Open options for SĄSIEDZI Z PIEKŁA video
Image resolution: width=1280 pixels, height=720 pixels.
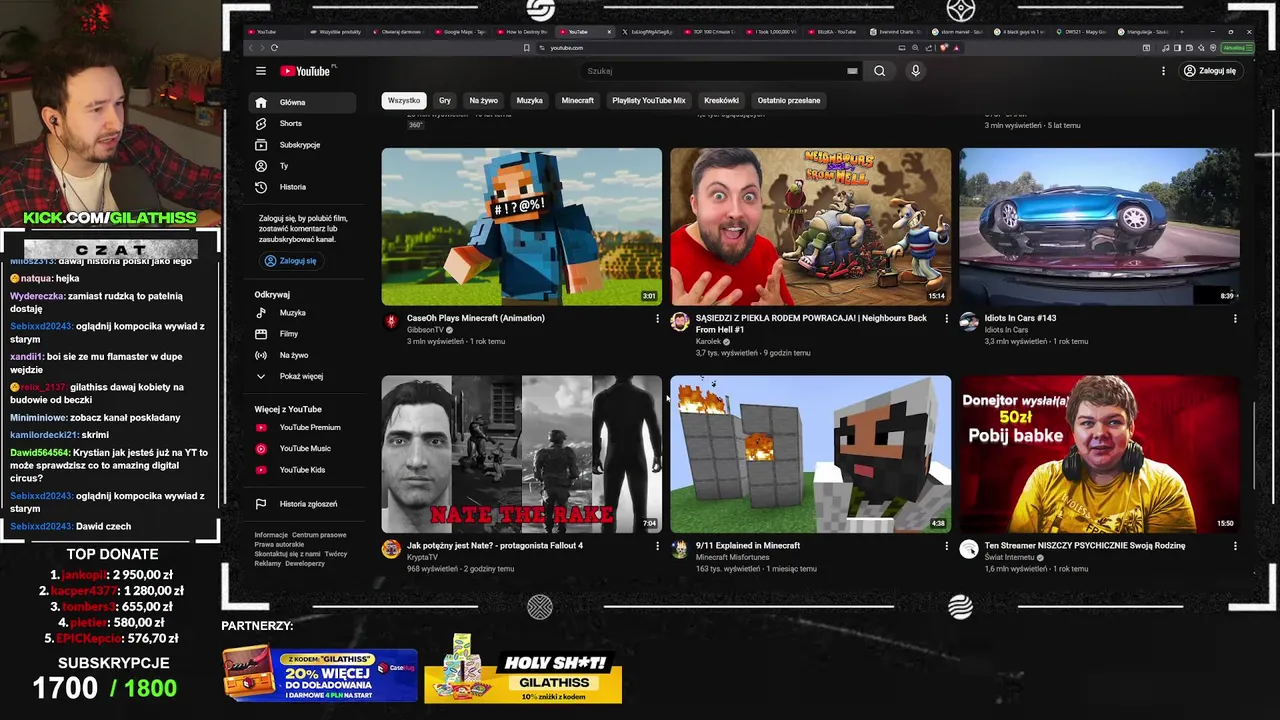[946, 319]
